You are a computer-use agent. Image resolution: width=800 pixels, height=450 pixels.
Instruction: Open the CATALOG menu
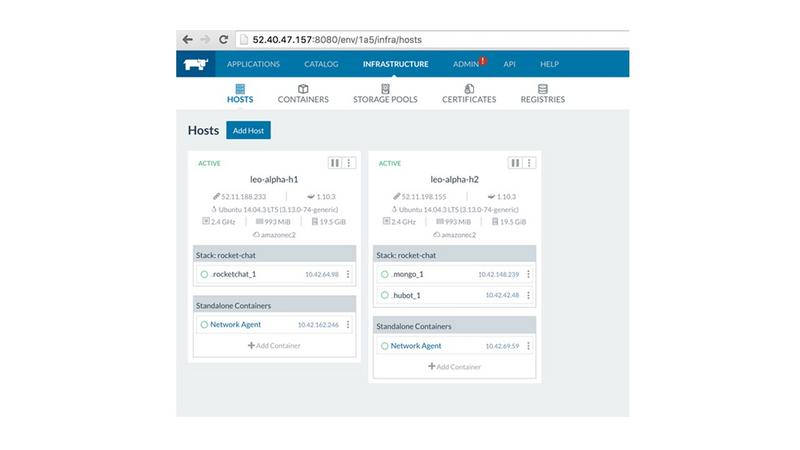[321, 64]
